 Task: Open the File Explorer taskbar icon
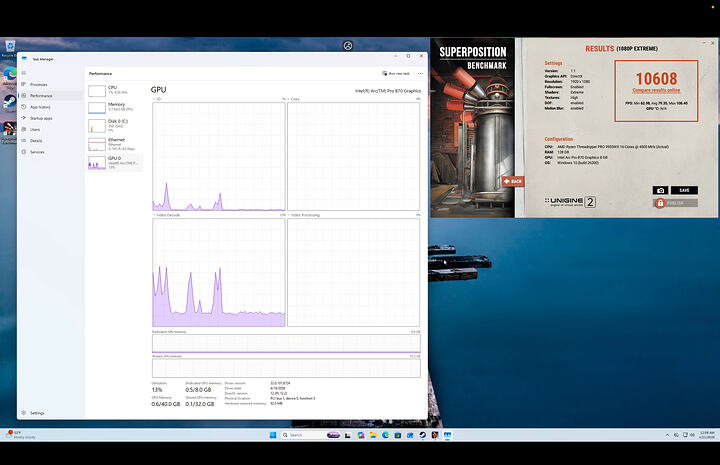[x=373, y=435]
